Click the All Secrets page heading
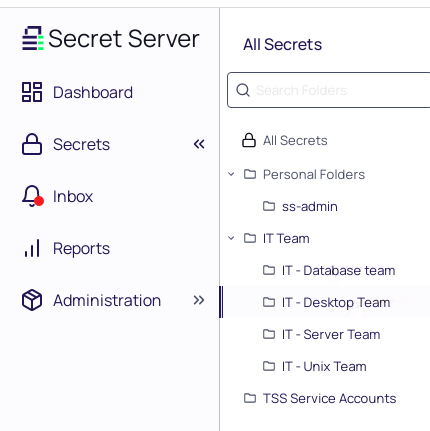 point(282,44)
